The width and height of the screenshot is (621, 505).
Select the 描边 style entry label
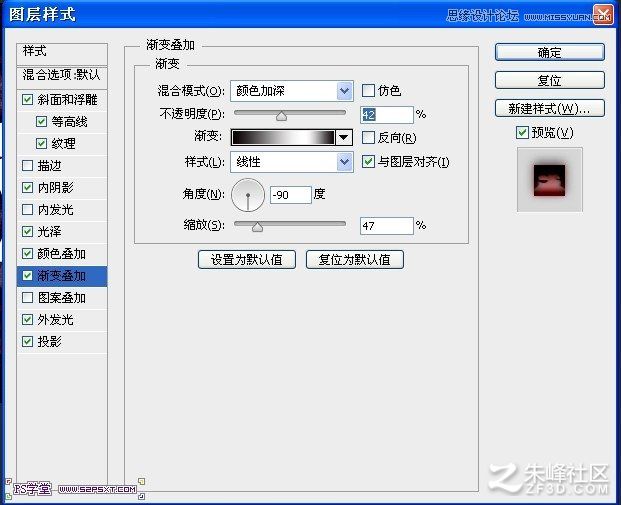[50, 166]
